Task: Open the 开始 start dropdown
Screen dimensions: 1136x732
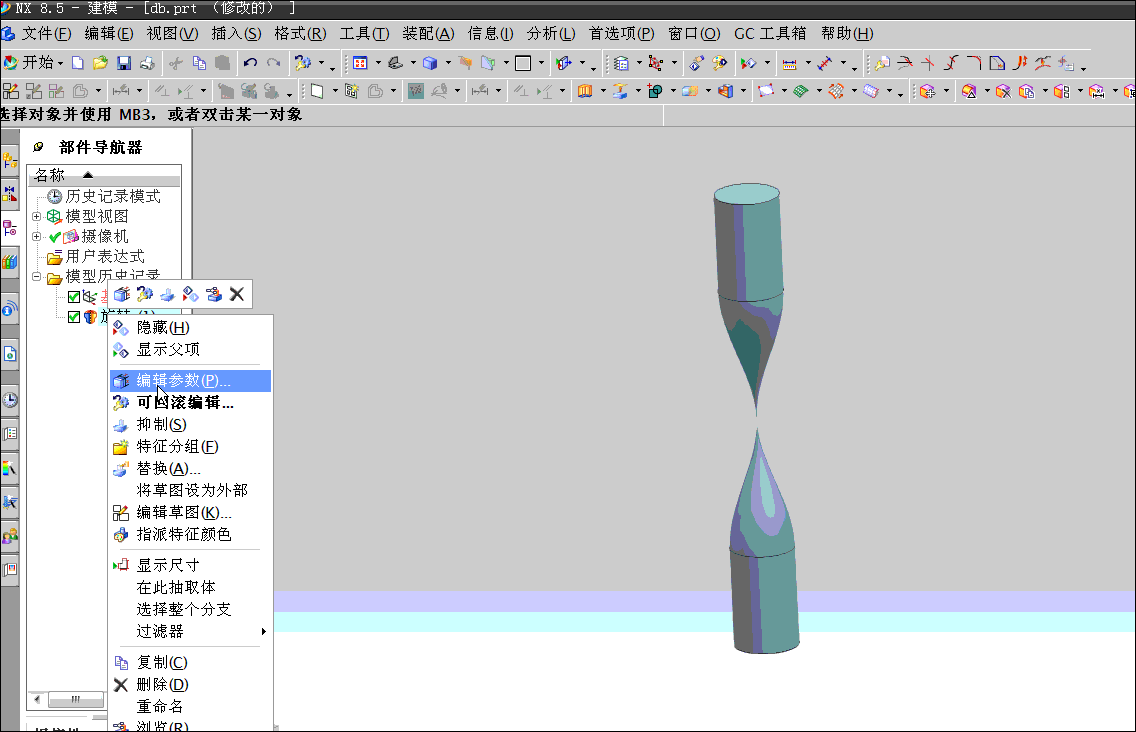Action: (x=33, y=63)
